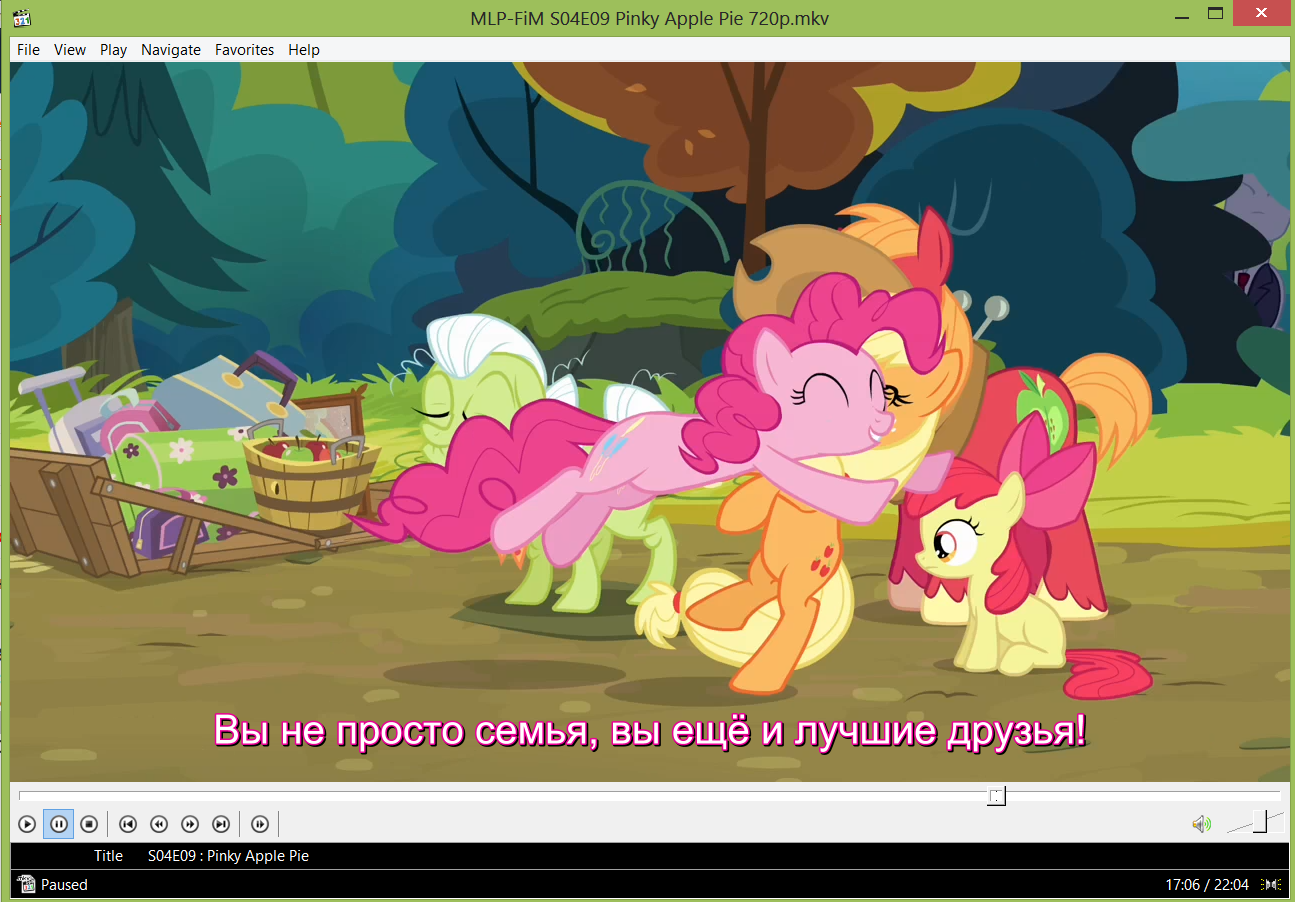Open the View menu

70,50
